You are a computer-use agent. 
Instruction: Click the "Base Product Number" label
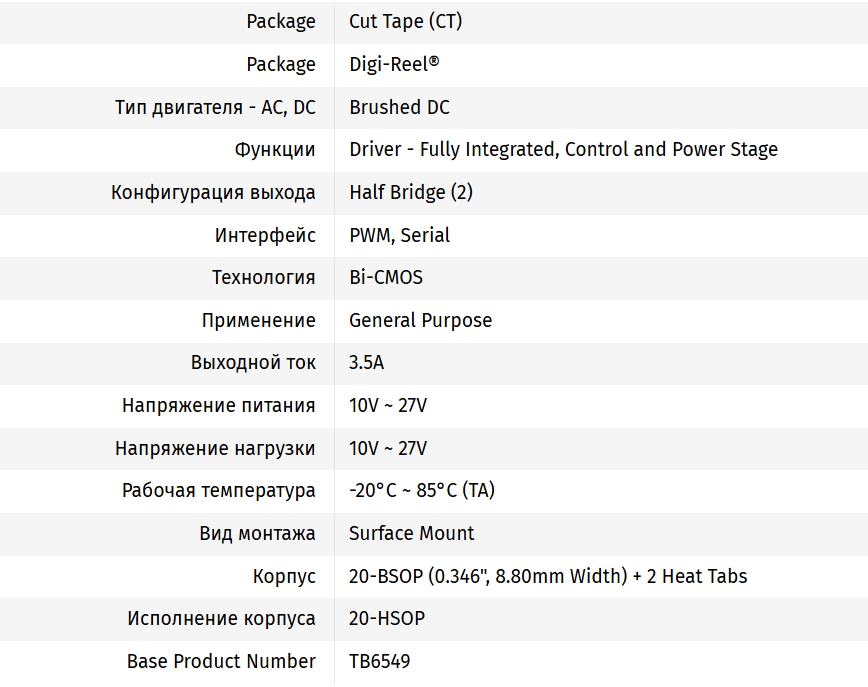221,661
